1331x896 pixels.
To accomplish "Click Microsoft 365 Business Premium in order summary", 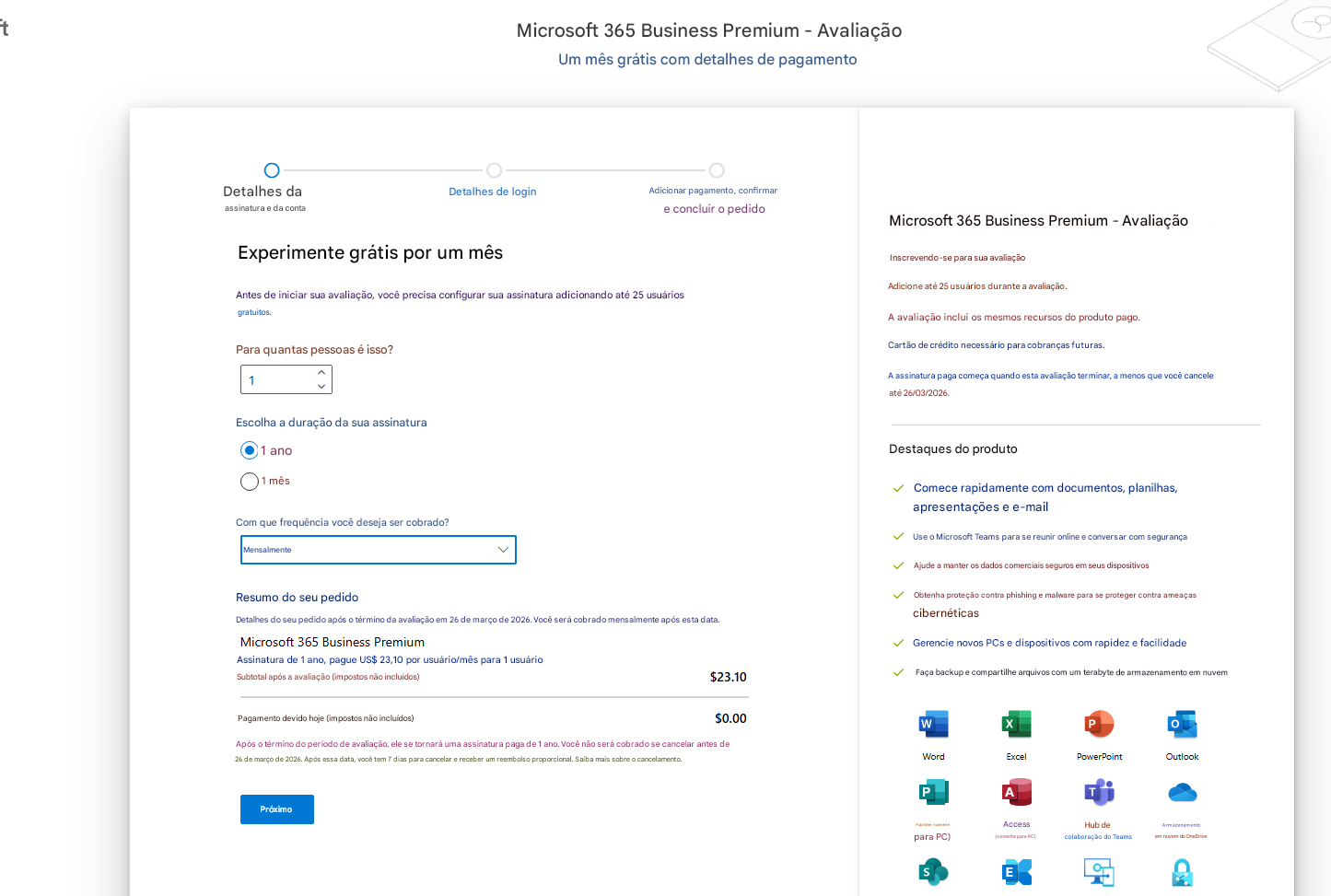I will click(x=333, y=642).
